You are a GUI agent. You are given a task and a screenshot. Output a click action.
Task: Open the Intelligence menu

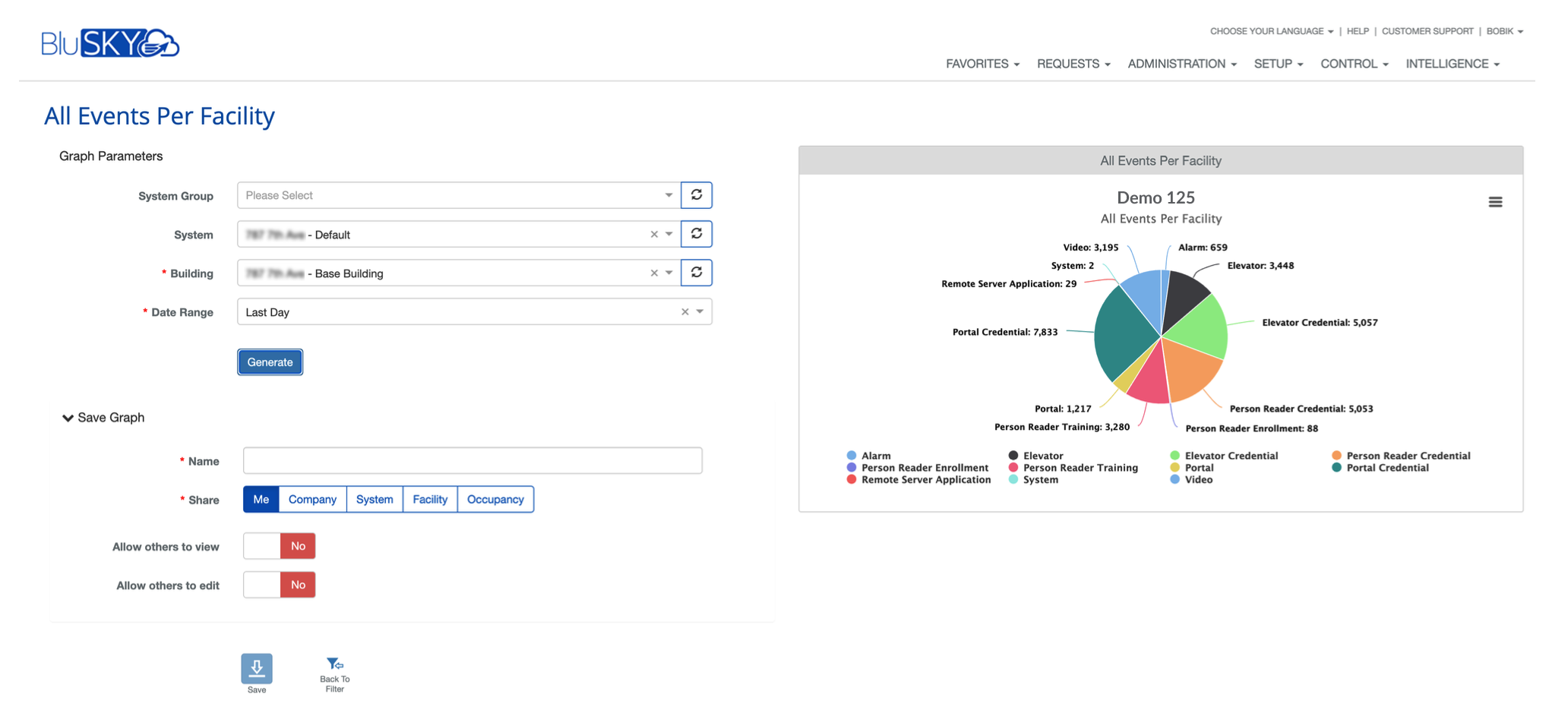(x=1452, y=64)
